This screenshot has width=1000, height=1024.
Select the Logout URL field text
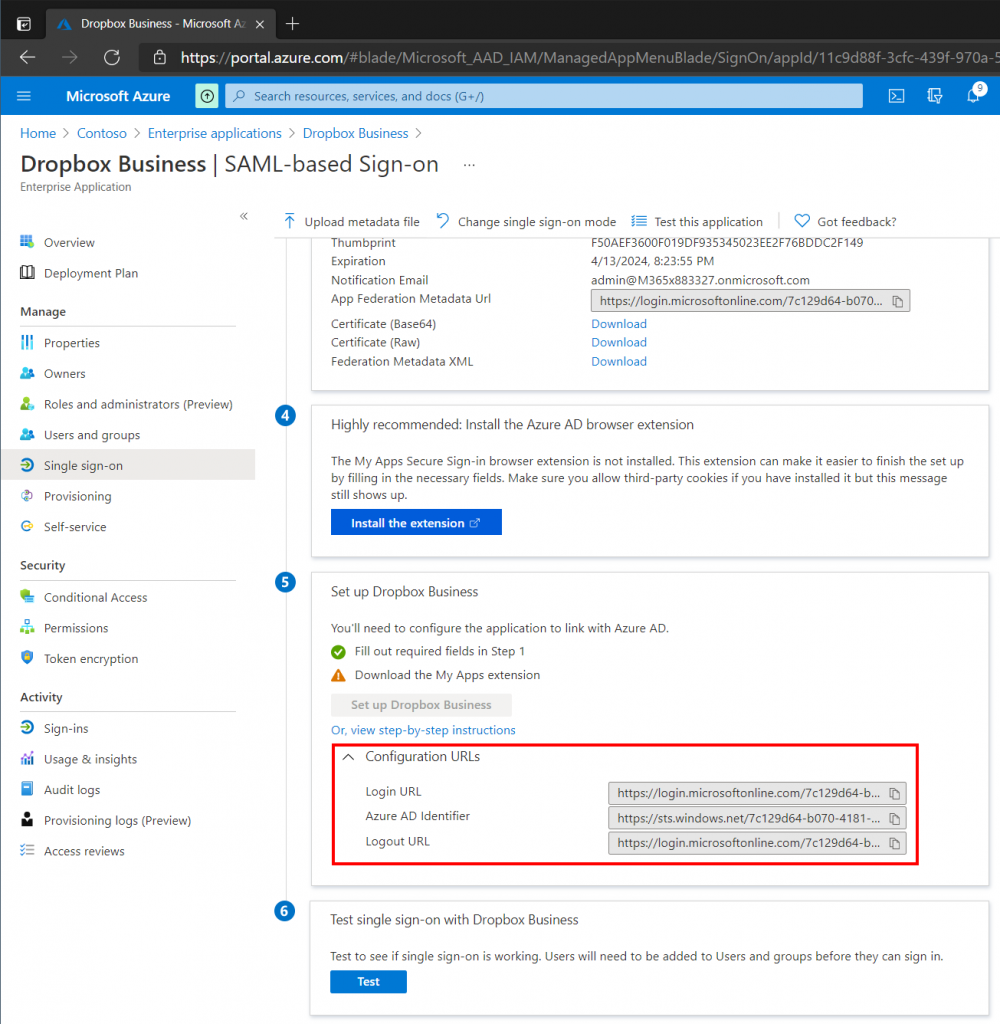pyautogui.click(x=748, y=843)
